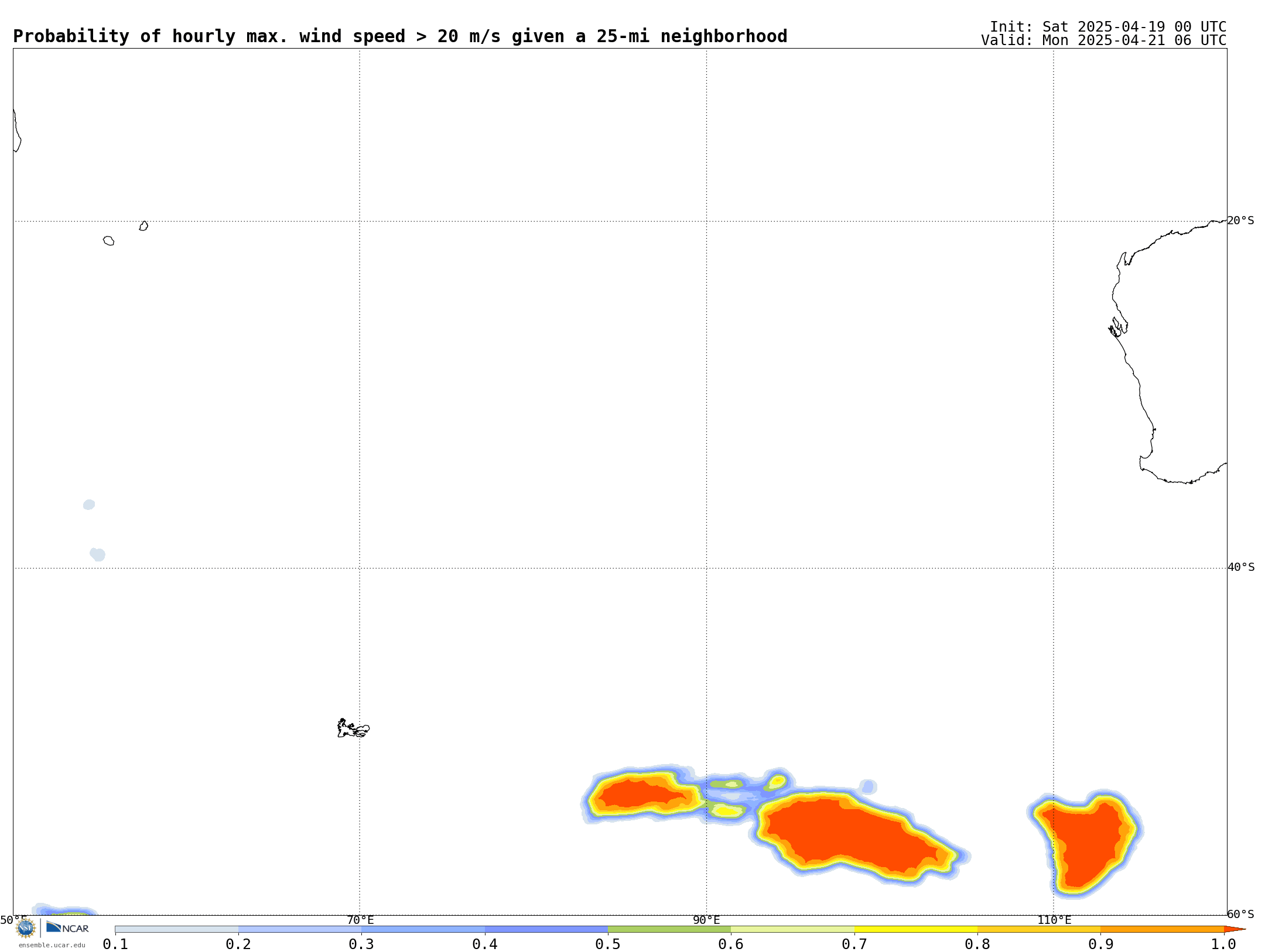Image resolution: width=1265 pixels, height=952 pixels.
Task: Click the 90°E longitude label
Action: click(x=706, y=920)
